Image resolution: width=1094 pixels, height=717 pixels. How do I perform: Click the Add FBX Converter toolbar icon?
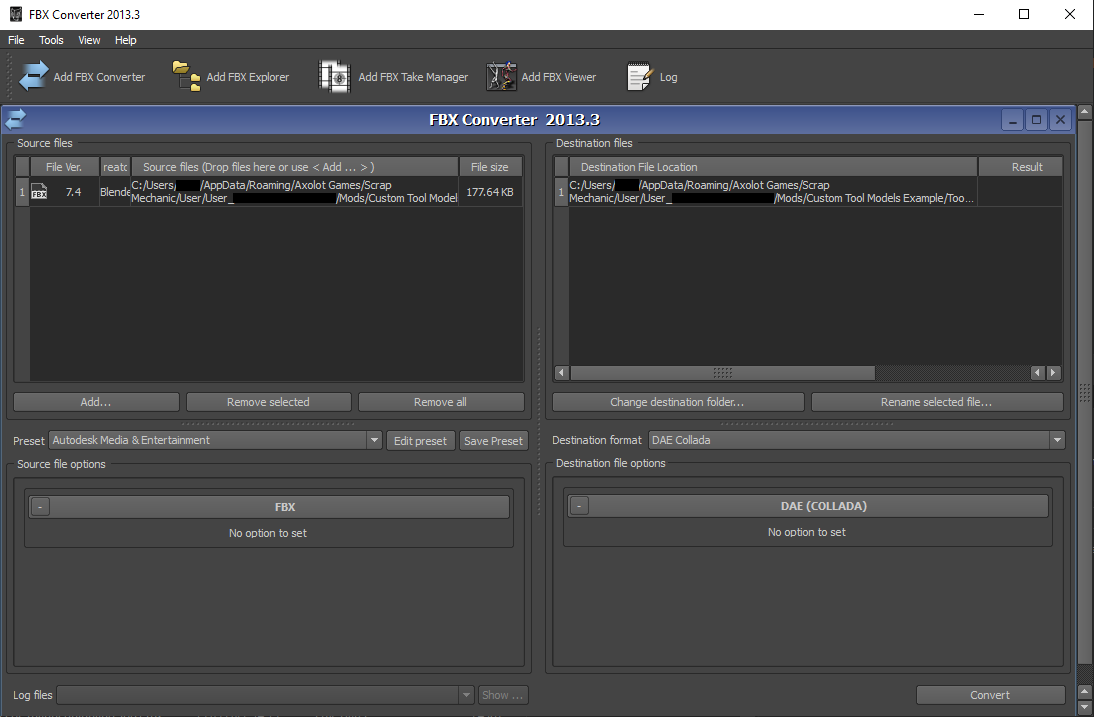click(33, 77)
